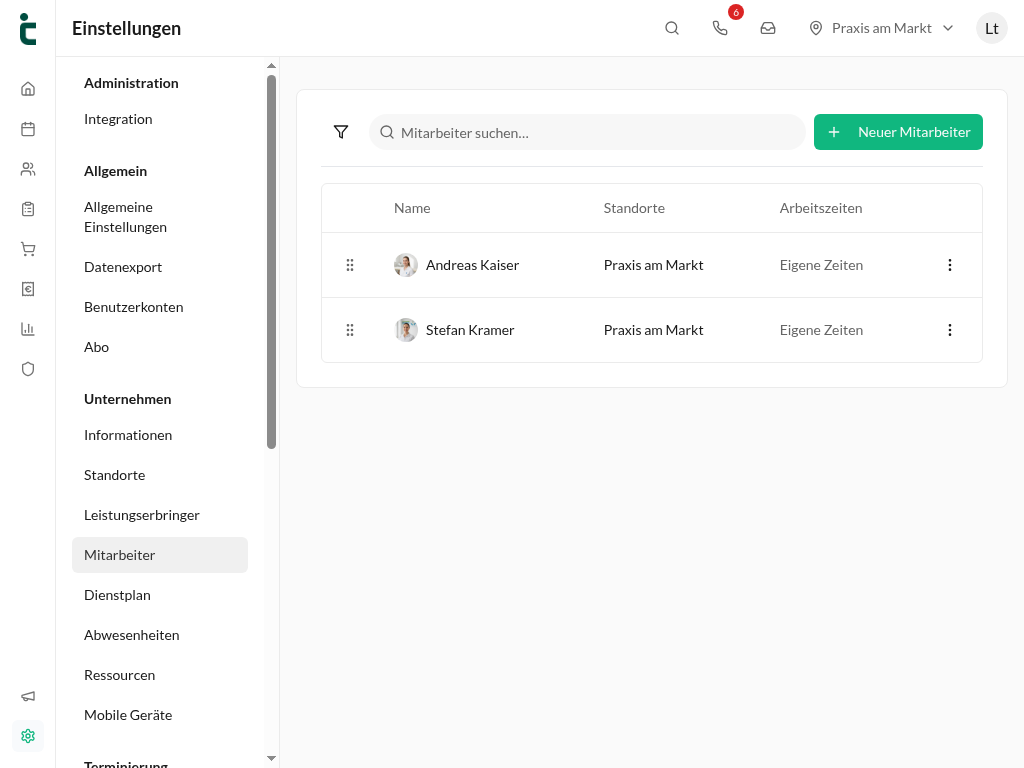Expand the Praxis am Markt location dropdown
The height and width of the screenshot is (768, 1024).
coord(882,28)
